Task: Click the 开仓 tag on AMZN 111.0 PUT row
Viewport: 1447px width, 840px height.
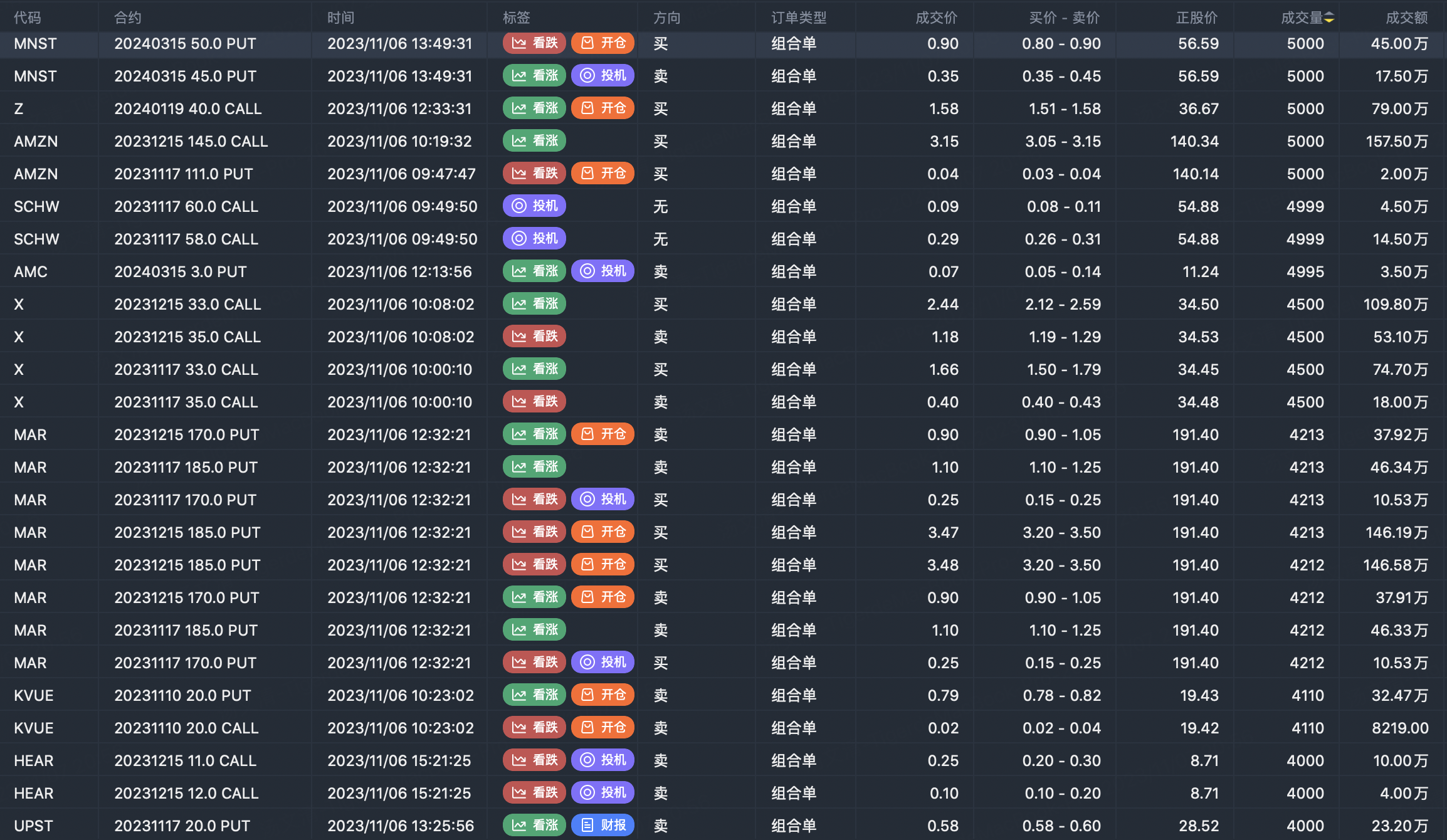Action: coord(602,174)
